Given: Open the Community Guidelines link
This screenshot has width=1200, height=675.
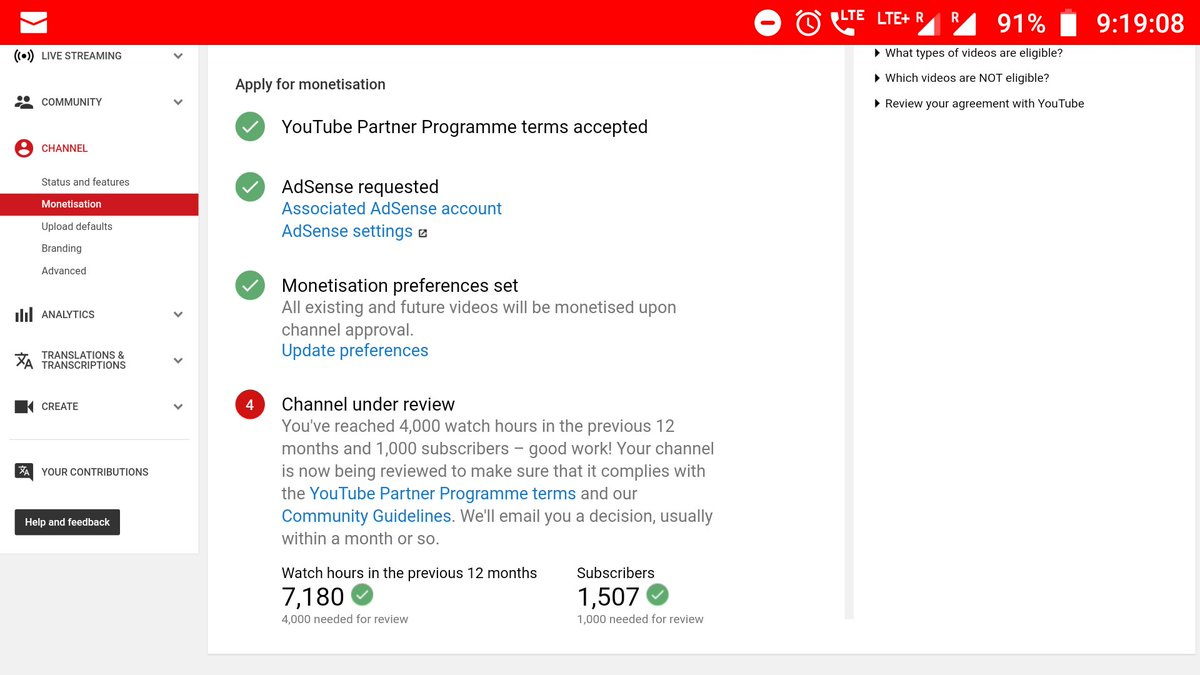Looking at the screenshot, I should 366,517.
